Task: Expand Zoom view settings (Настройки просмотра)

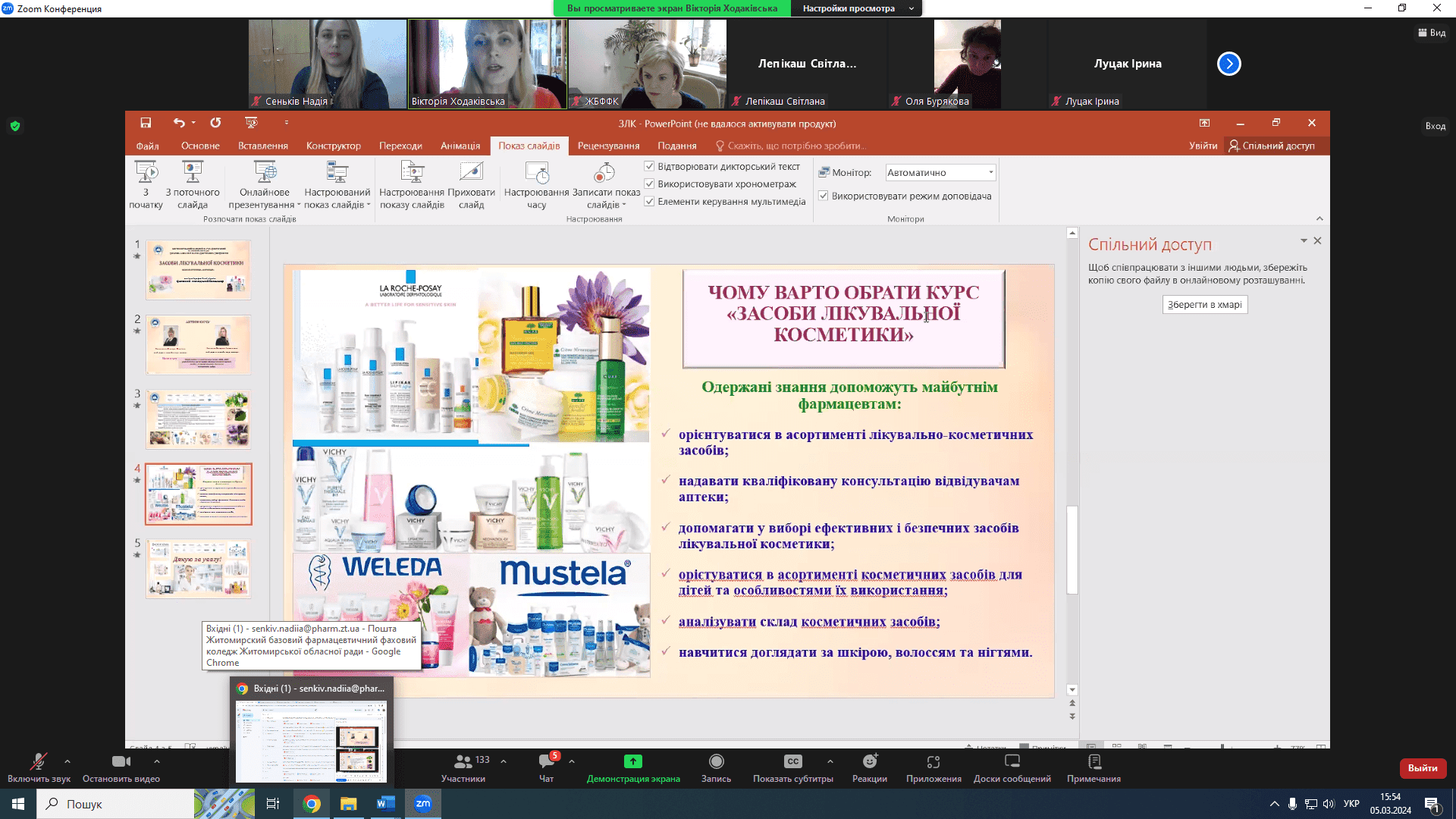Action: point(856,8)
